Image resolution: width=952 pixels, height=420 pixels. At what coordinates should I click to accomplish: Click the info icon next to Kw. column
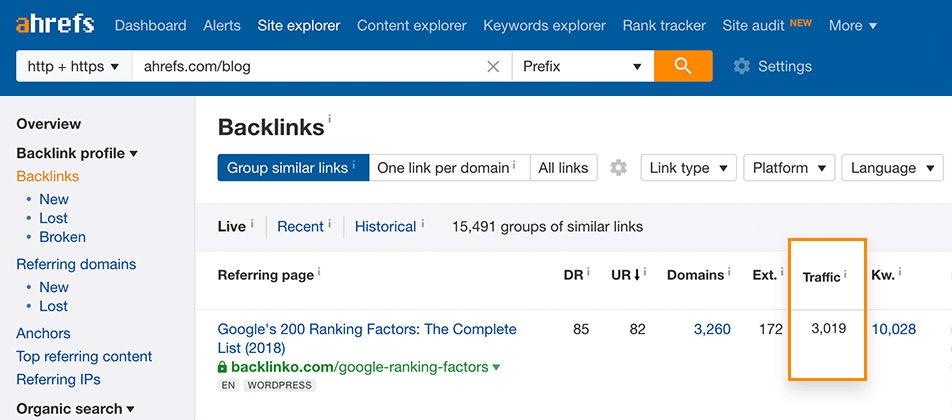click(900, 271)
